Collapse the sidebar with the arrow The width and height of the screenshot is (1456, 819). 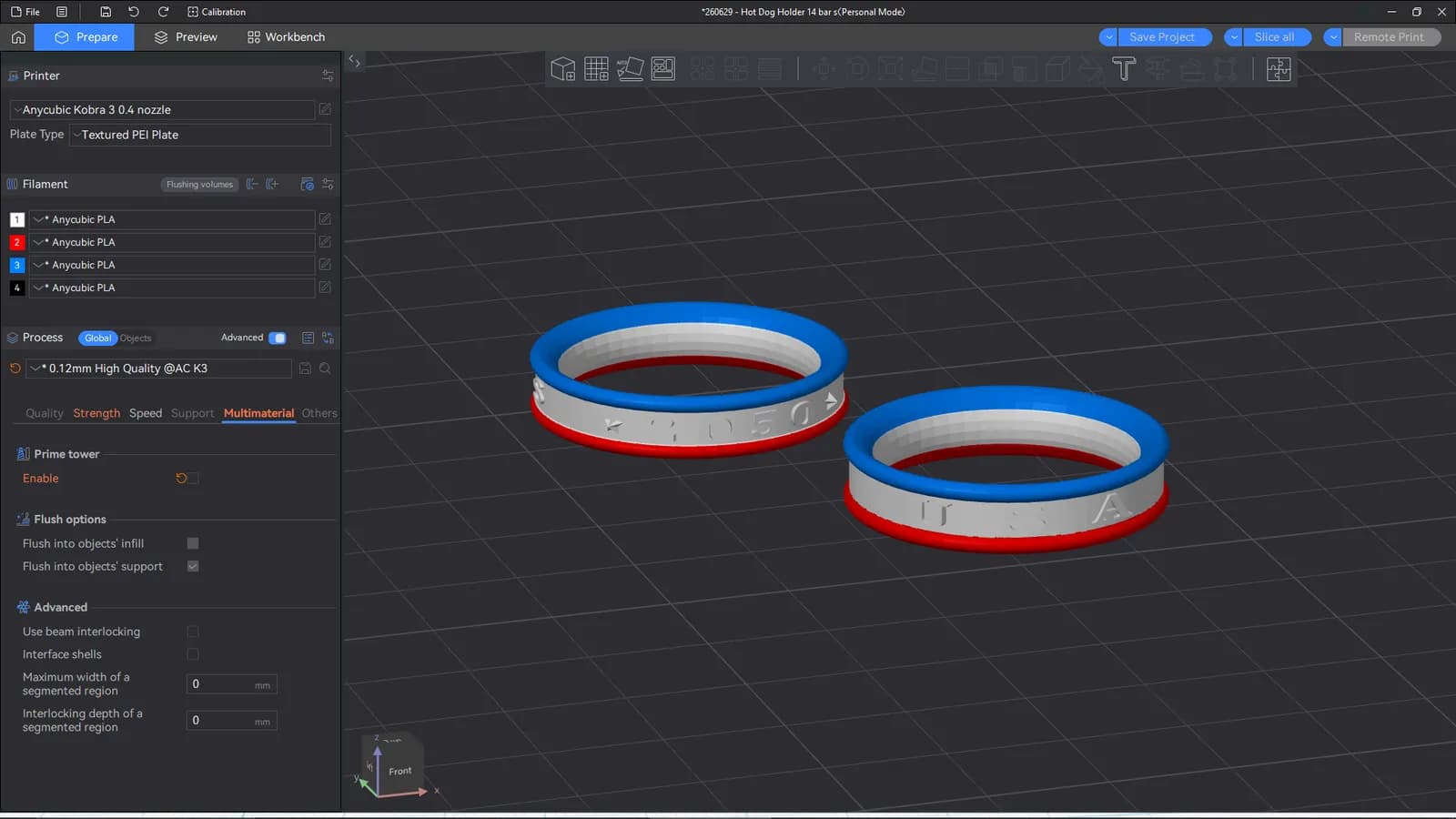point(355,62)
